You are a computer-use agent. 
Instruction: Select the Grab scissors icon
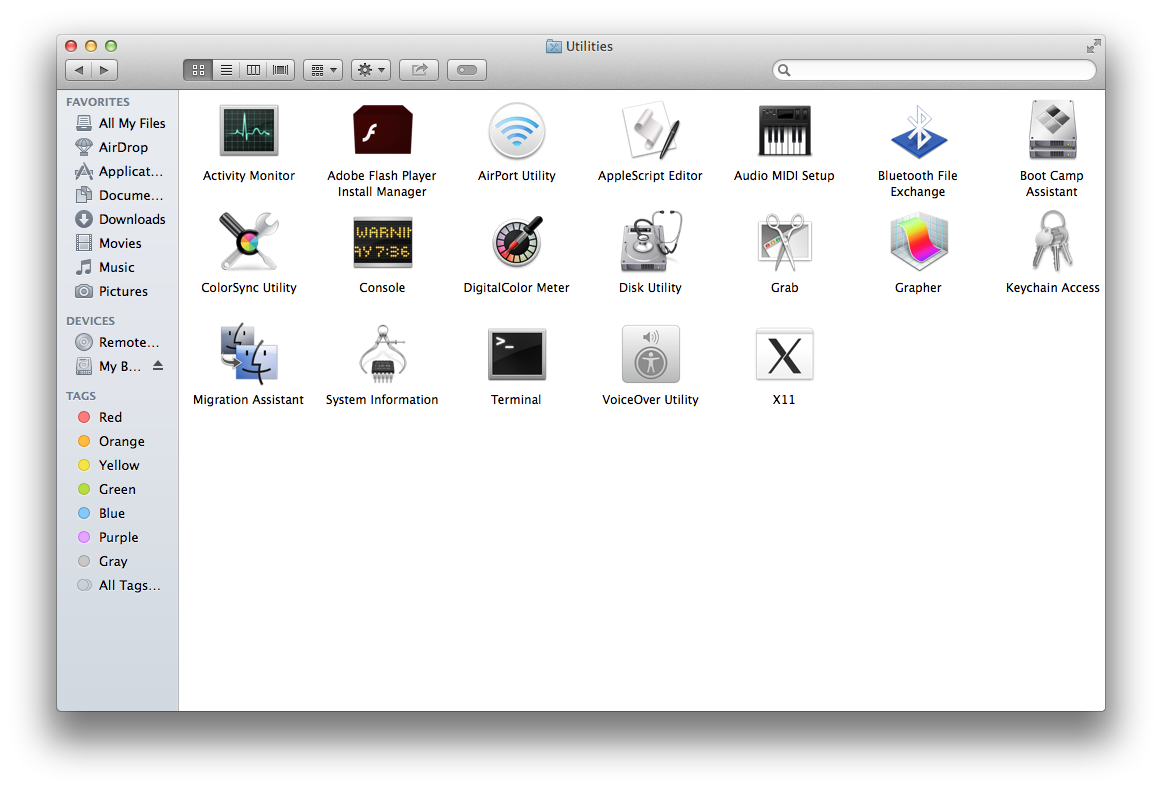tap(784, 242)
